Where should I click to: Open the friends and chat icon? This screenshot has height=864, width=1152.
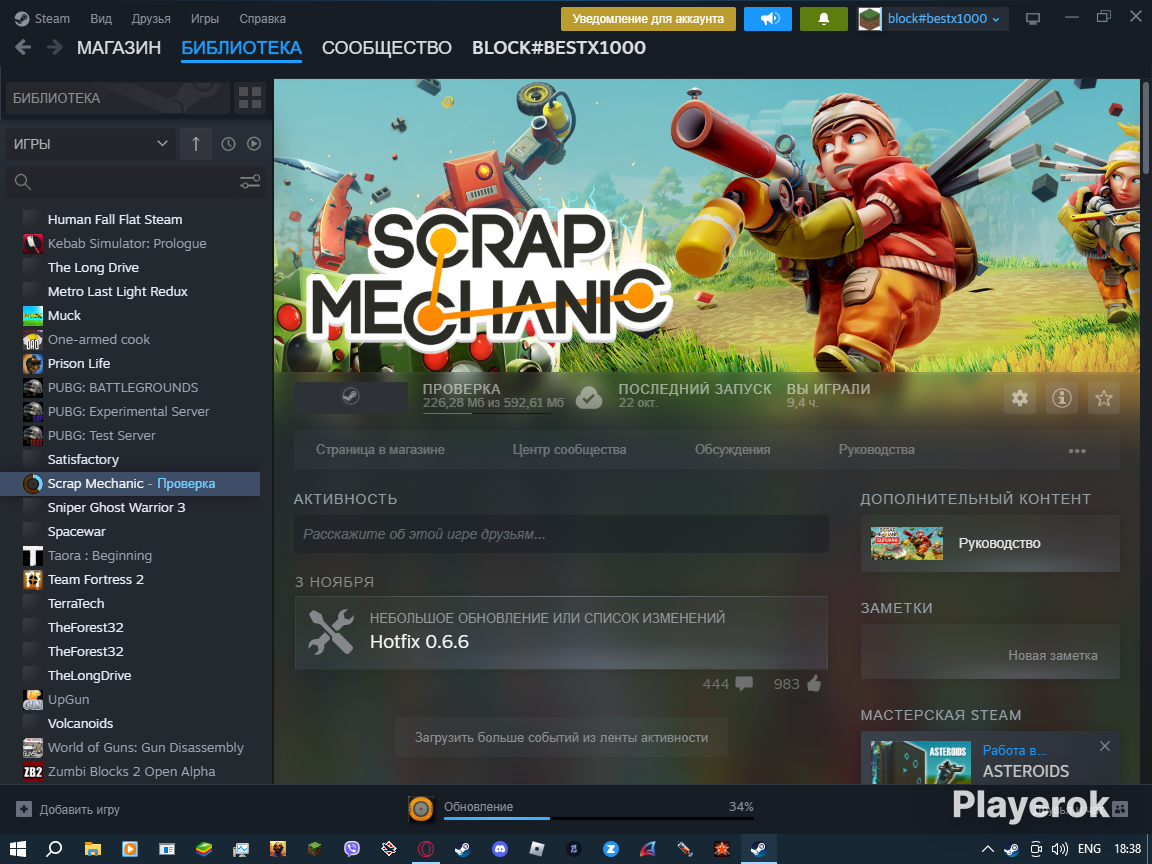[1120, 809]
